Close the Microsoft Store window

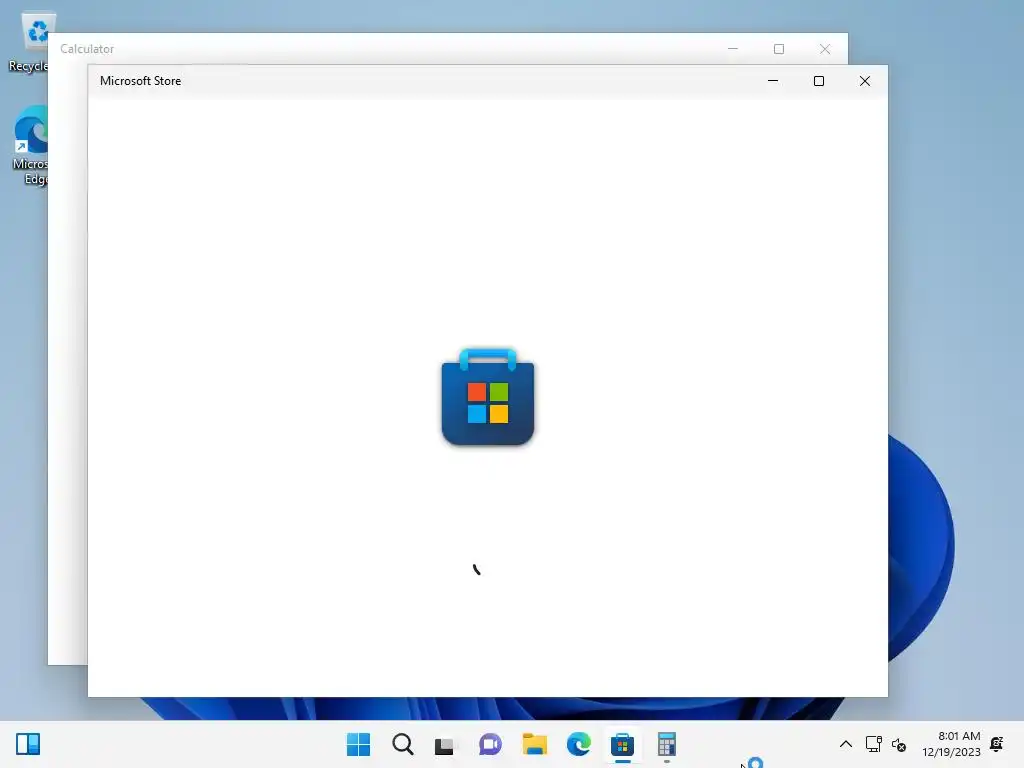coord(865,81)
